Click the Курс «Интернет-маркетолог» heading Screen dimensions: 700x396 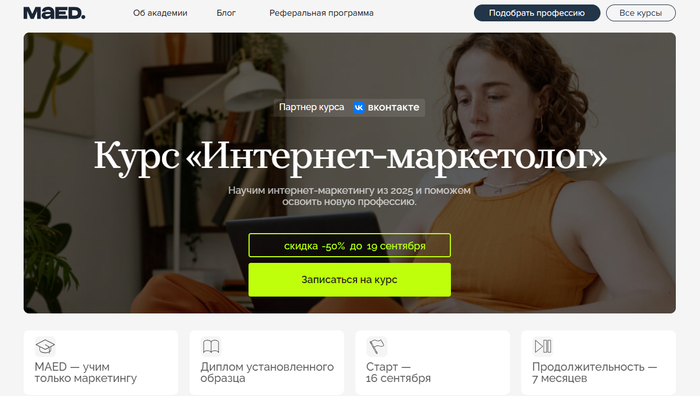(350, 156)
